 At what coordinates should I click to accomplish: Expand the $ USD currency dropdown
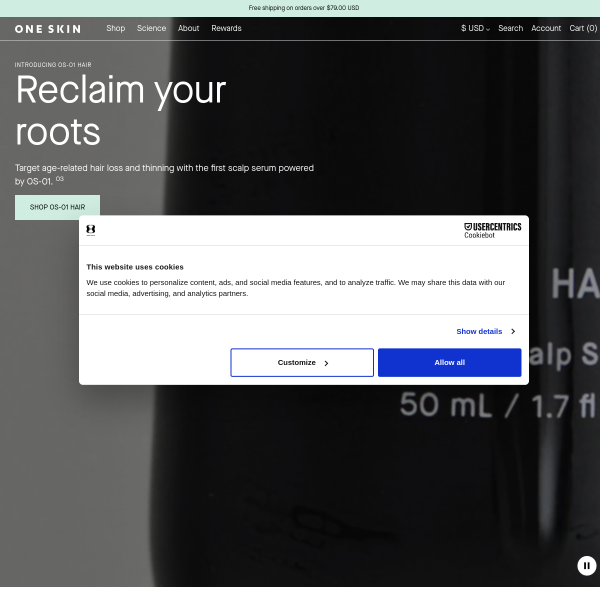coord(475,28)
